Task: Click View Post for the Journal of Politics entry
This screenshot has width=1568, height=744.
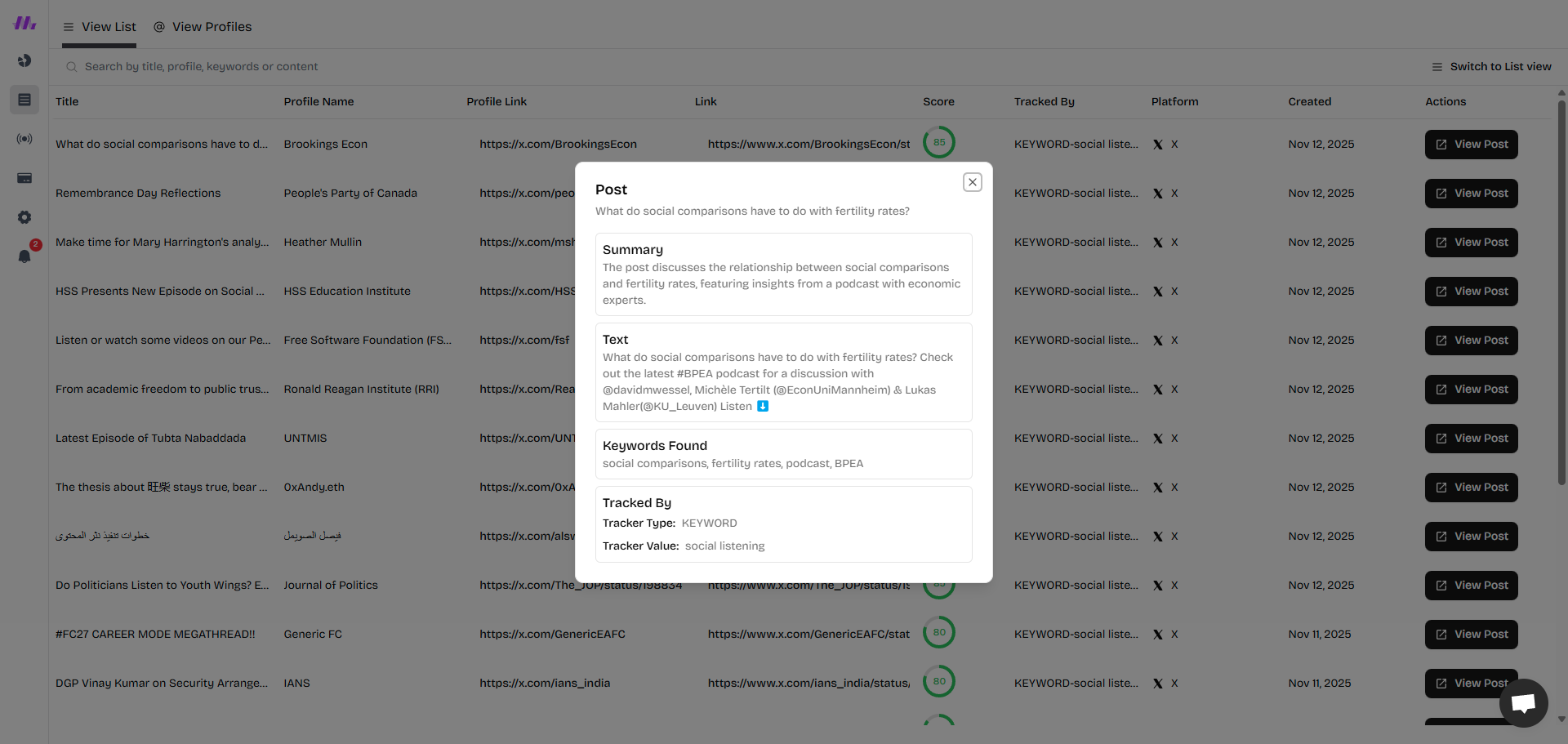Action: click(1470, 585)
